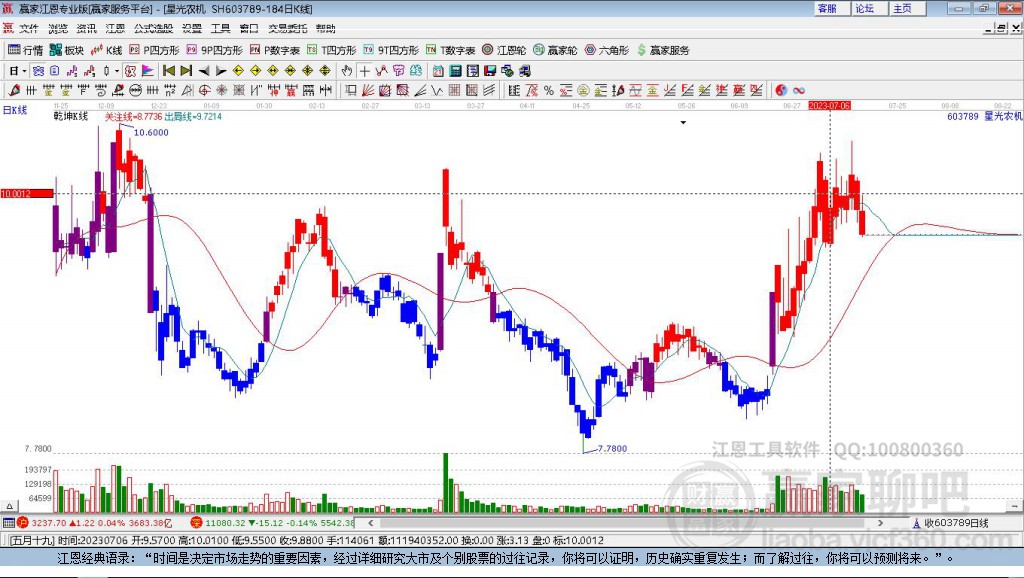This screenshot has width=1024, height=578.
Task: Open the 帮助 menu
Action: click(x=325, y=28)
